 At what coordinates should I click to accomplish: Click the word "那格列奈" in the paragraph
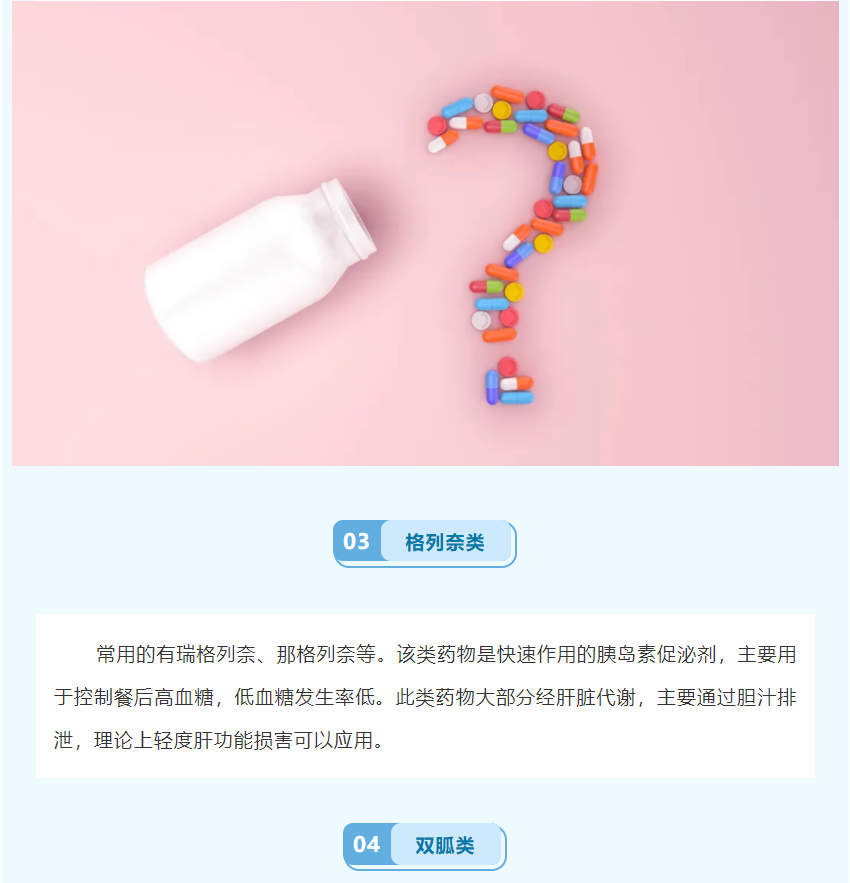316,654
